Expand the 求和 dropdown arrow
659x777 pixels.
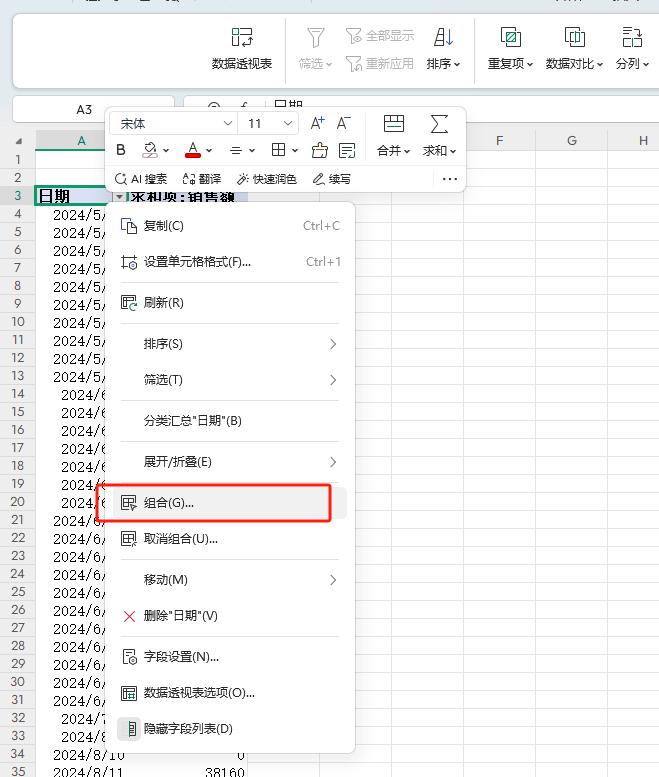pyautogui.click(x=453, y=151)
